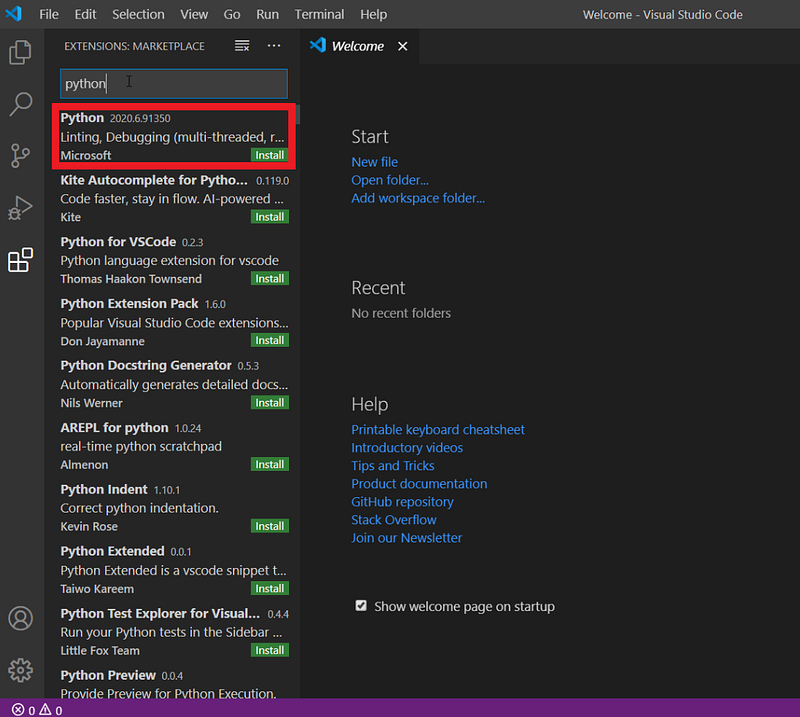Open the Selection menu
This screenshot has width=800, height=717.
coord(138,14)
